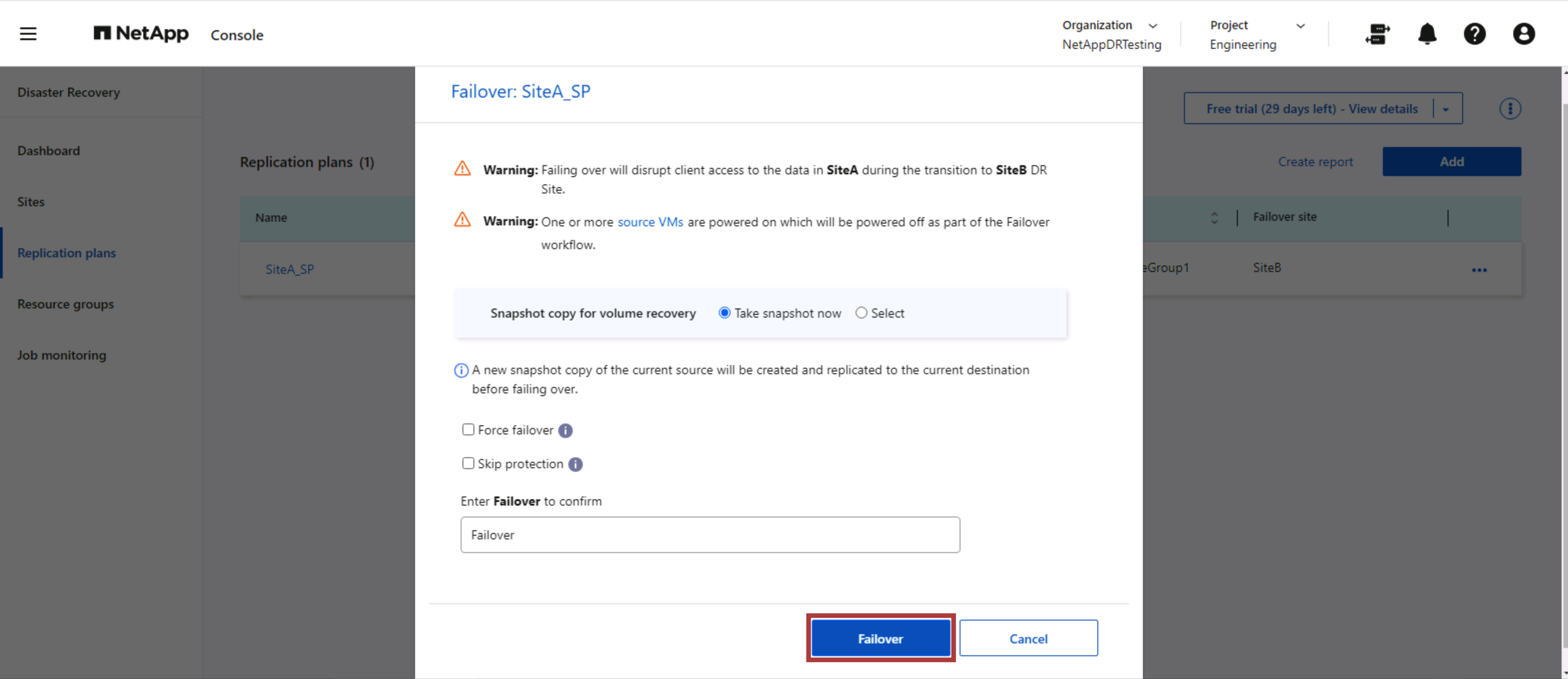Go to Job monitoring in sidebar
Viewport: 1568px width, 679px height.
click(61, 355)
